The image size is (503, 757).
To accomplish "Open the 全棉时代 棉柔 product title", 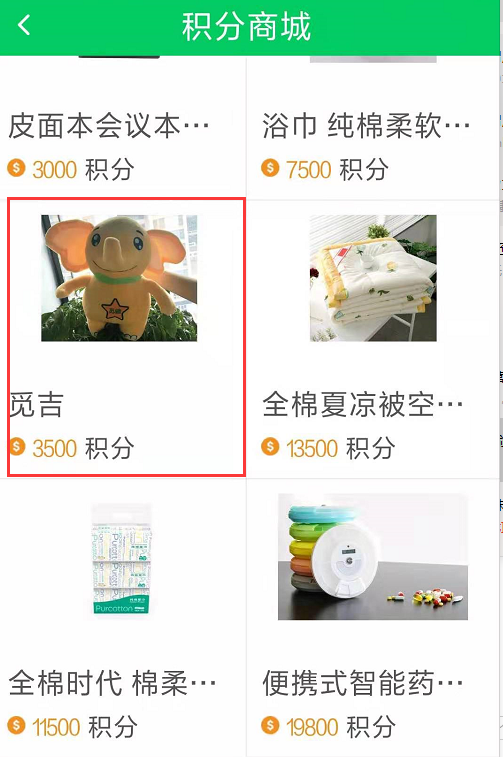I will coord(112,683).
